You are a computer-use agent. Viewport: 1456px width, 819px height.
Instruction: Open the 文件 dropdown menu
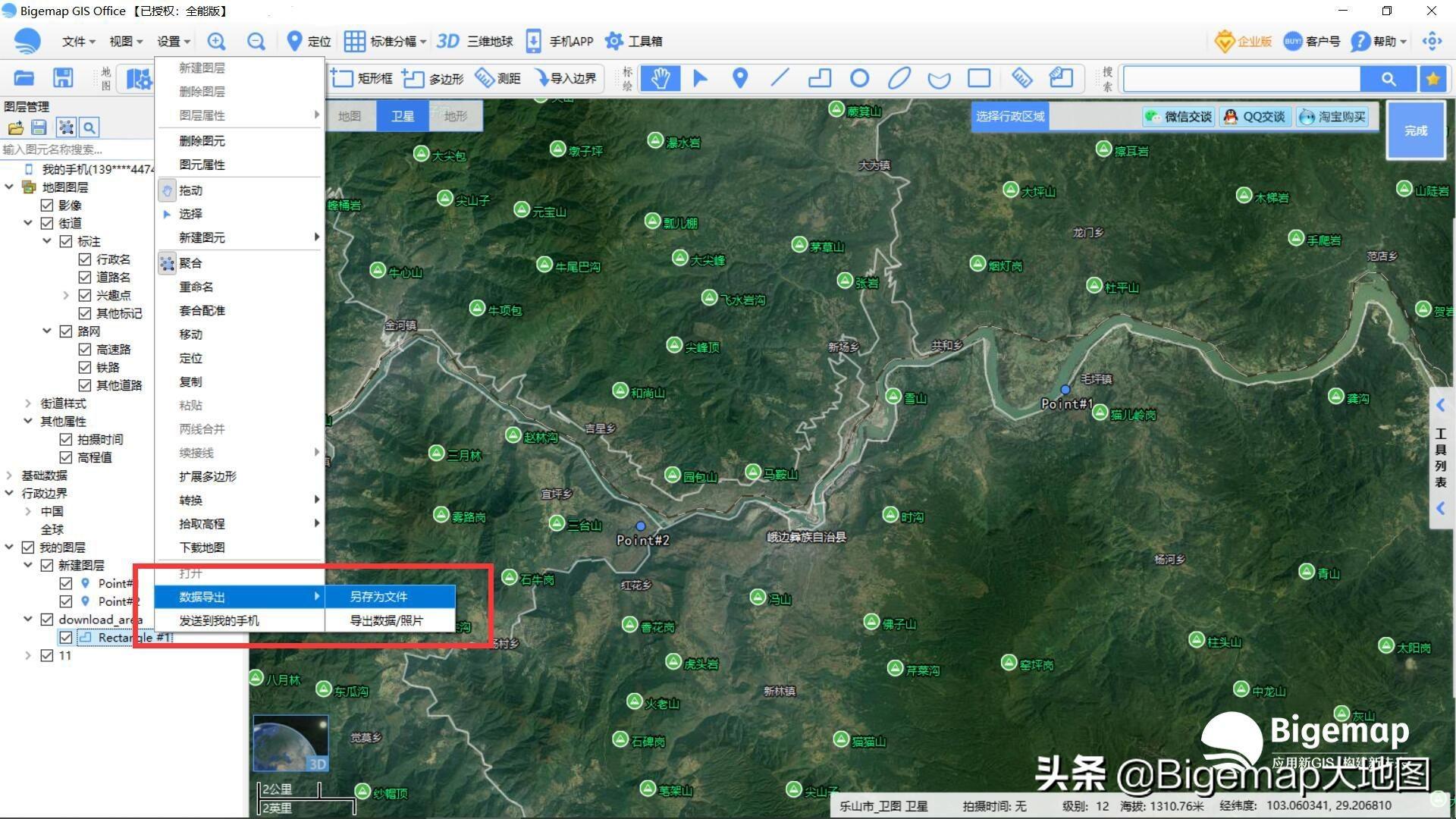(x=78, y=42)
